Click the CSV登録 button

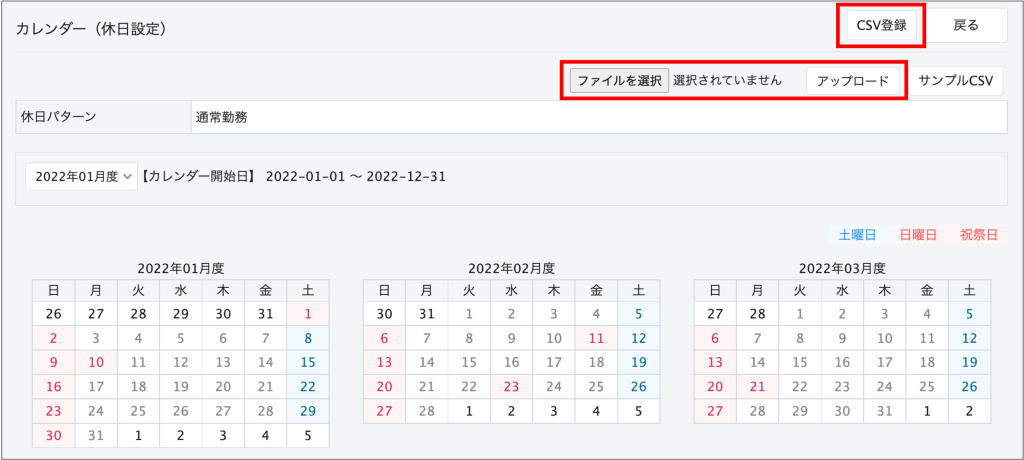coord(881,26)
